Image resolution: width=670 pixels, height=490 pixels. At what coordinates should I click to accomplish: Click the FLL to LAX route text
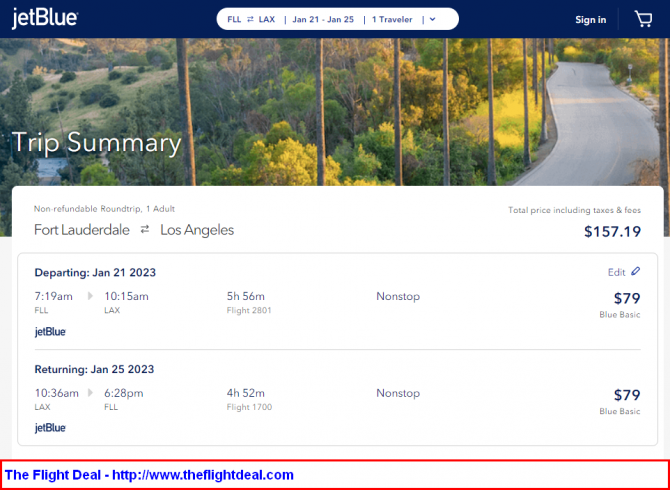(251, 19)
